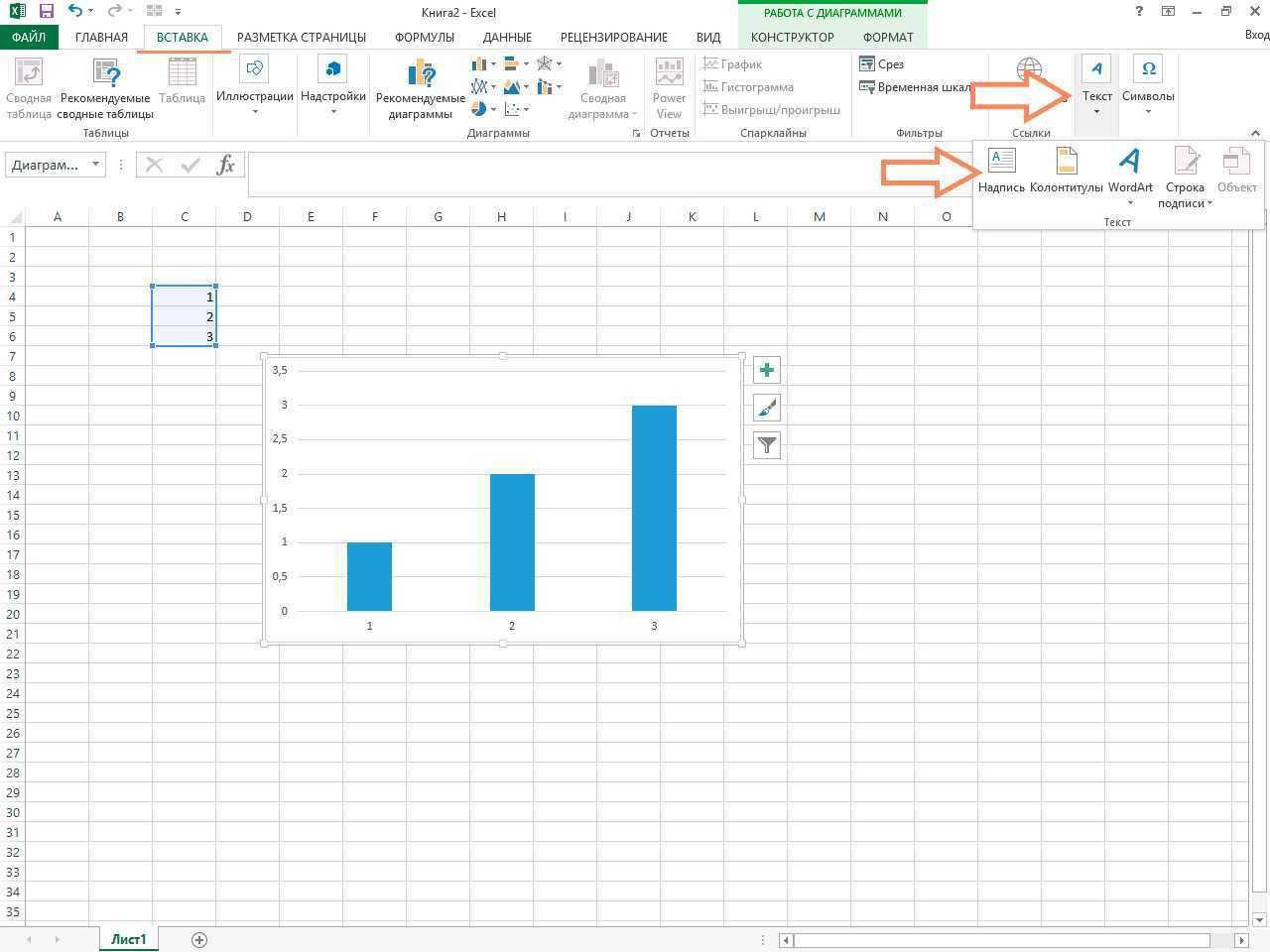Viewport: 1270px width, 952px height.
Task: Click the Help question mark icon
Action: pos(1138,12)
